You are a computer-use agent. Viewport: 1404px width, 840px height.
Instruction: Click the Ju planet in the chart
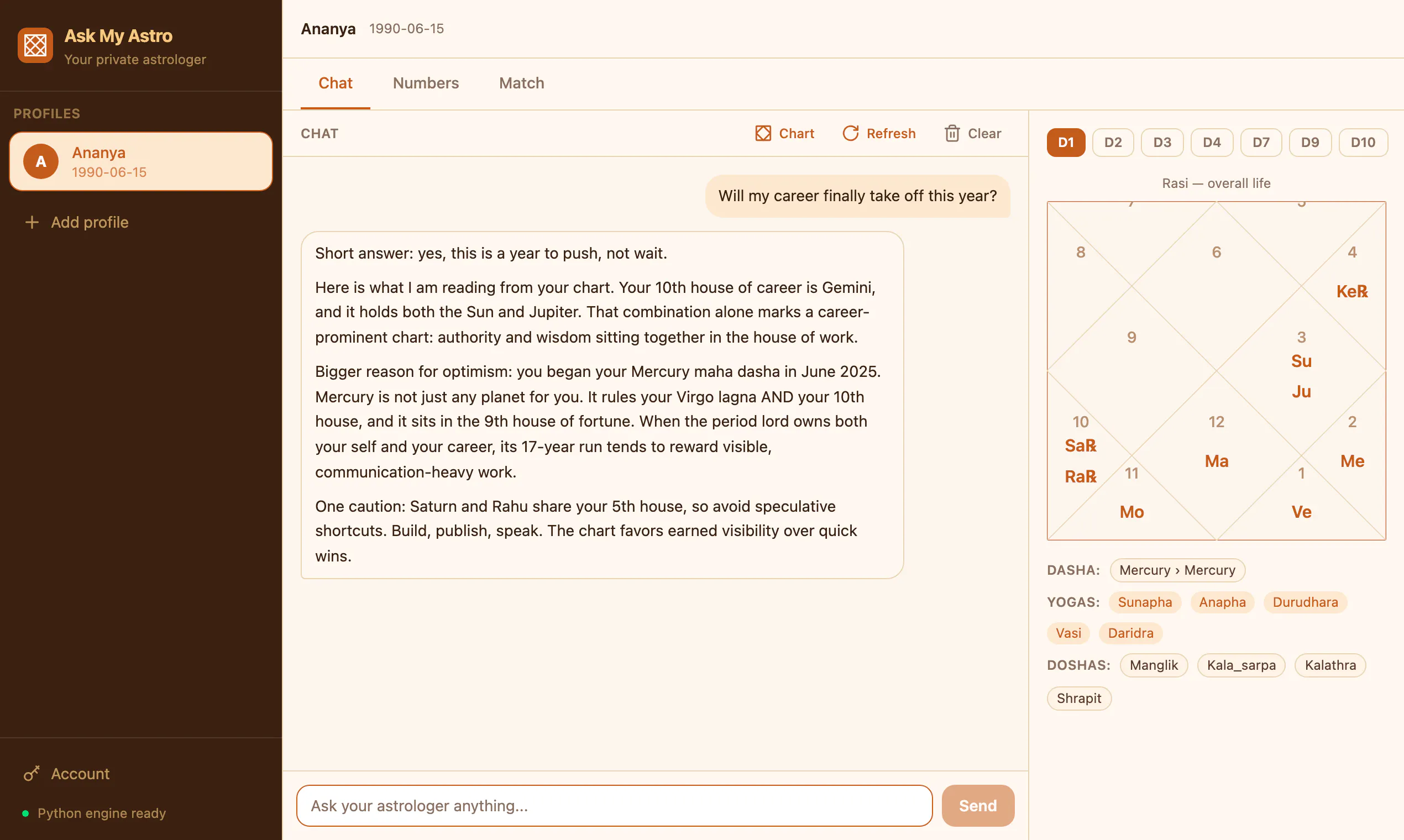[1301, 392]
